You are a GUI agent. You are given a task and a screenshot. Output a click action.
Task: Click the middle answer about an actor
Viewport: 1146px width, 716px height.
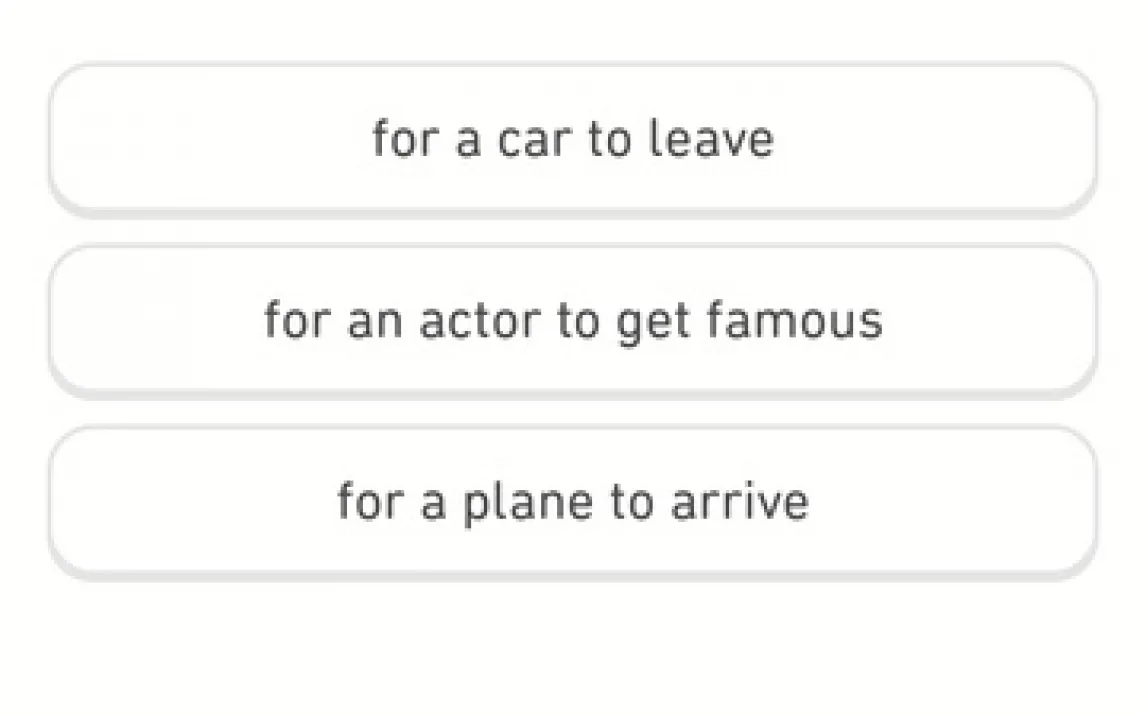click(x=572, y=320)
